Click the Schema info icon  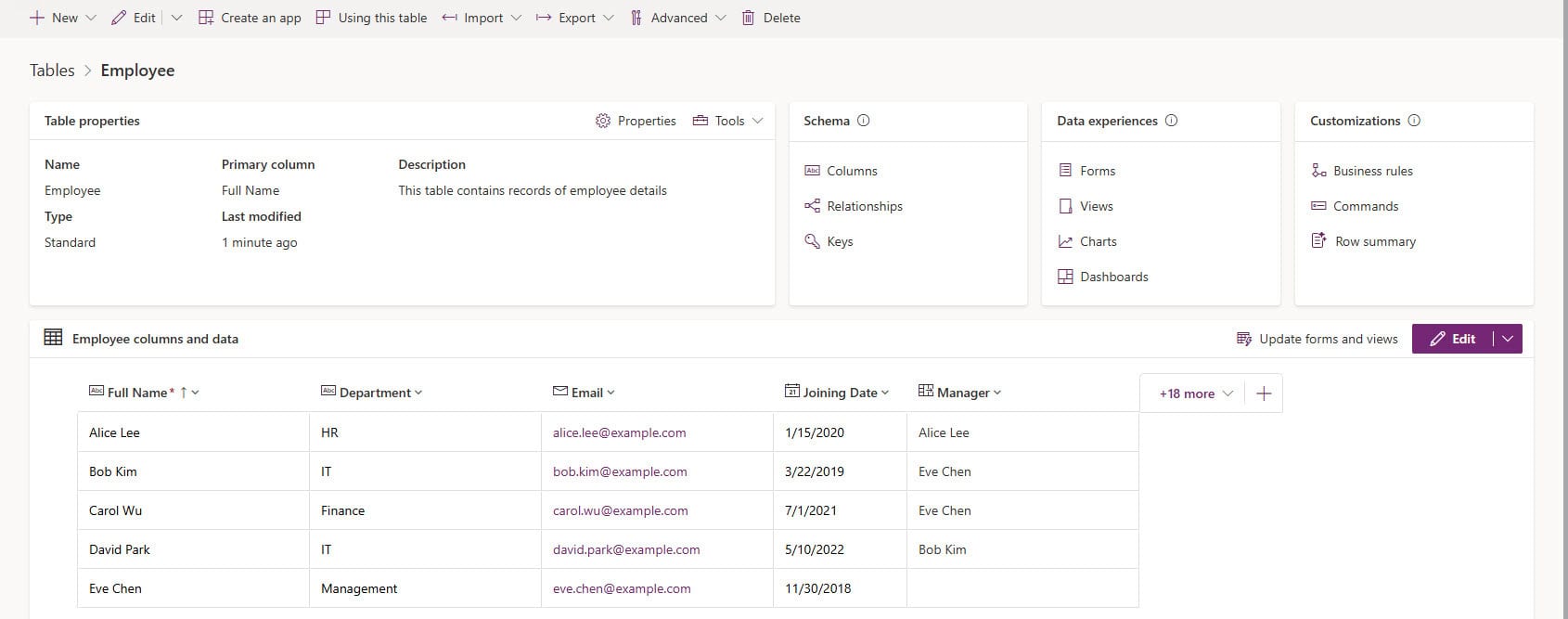tap(864, 121)
